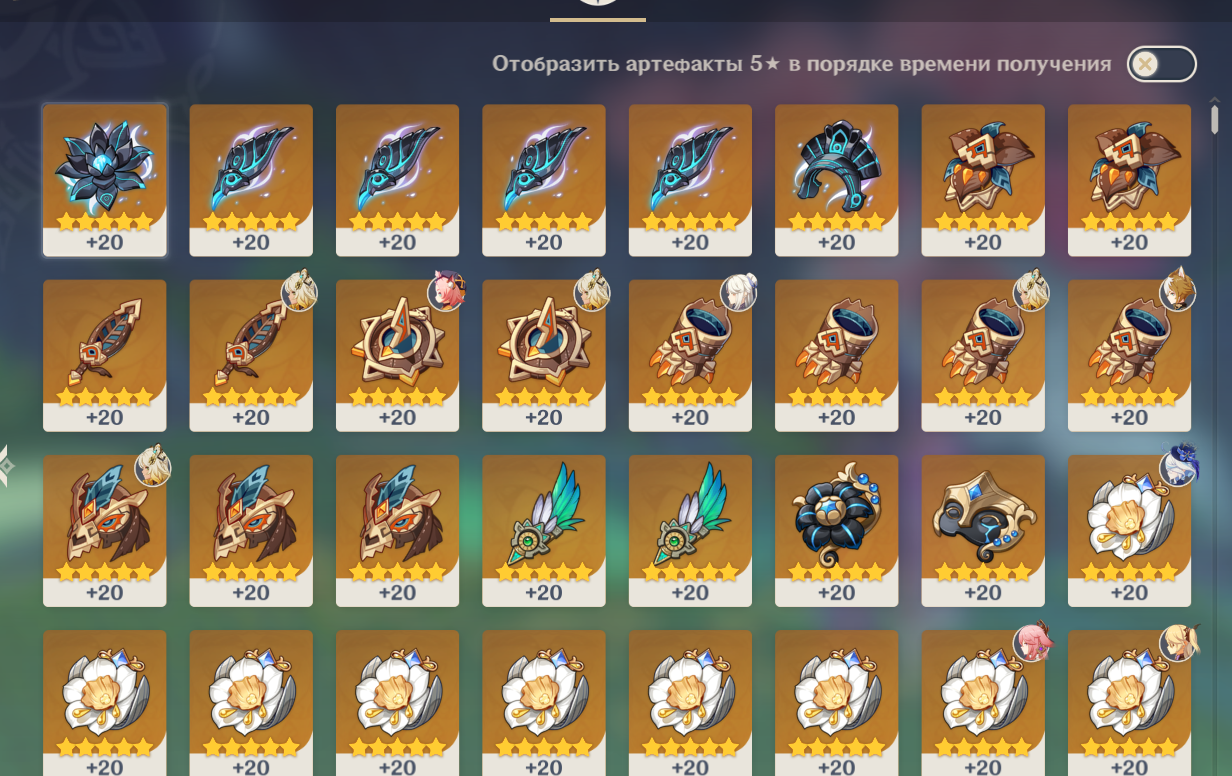The width and height of the screenshot is (1232, 776).
Task: Select the tribal mask artifact with a character badge
Action: tap(105, 530)
